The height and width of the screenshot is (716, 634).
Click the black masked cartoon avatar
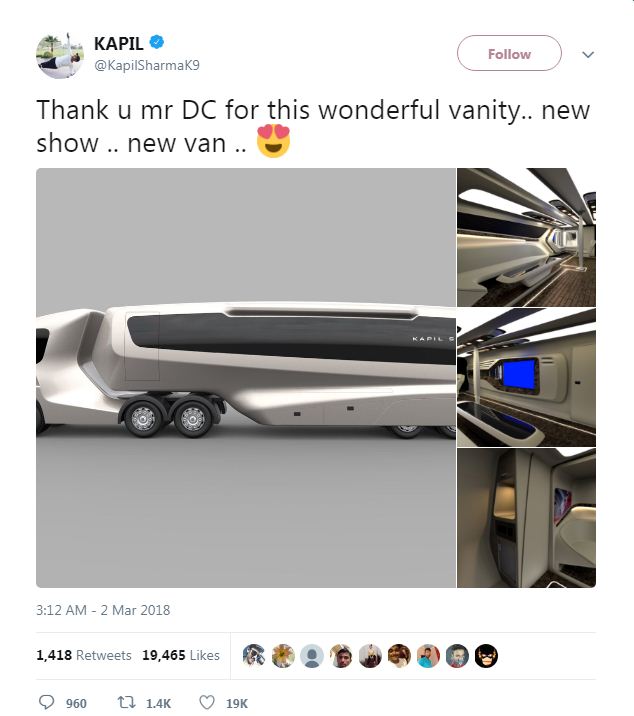point(486,656)
